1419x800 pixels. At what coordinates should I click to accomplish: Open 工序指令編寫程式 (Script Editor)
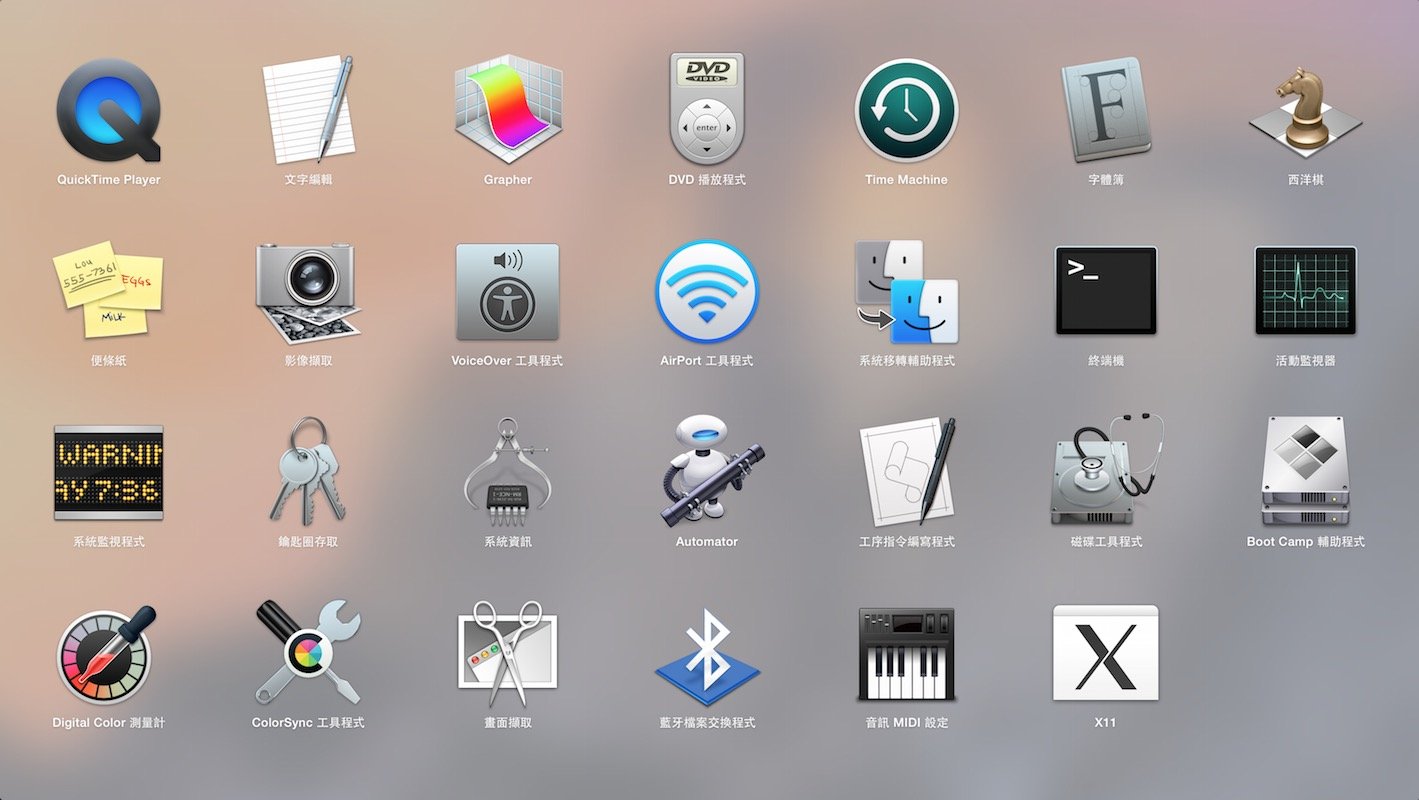coord(908,472)
